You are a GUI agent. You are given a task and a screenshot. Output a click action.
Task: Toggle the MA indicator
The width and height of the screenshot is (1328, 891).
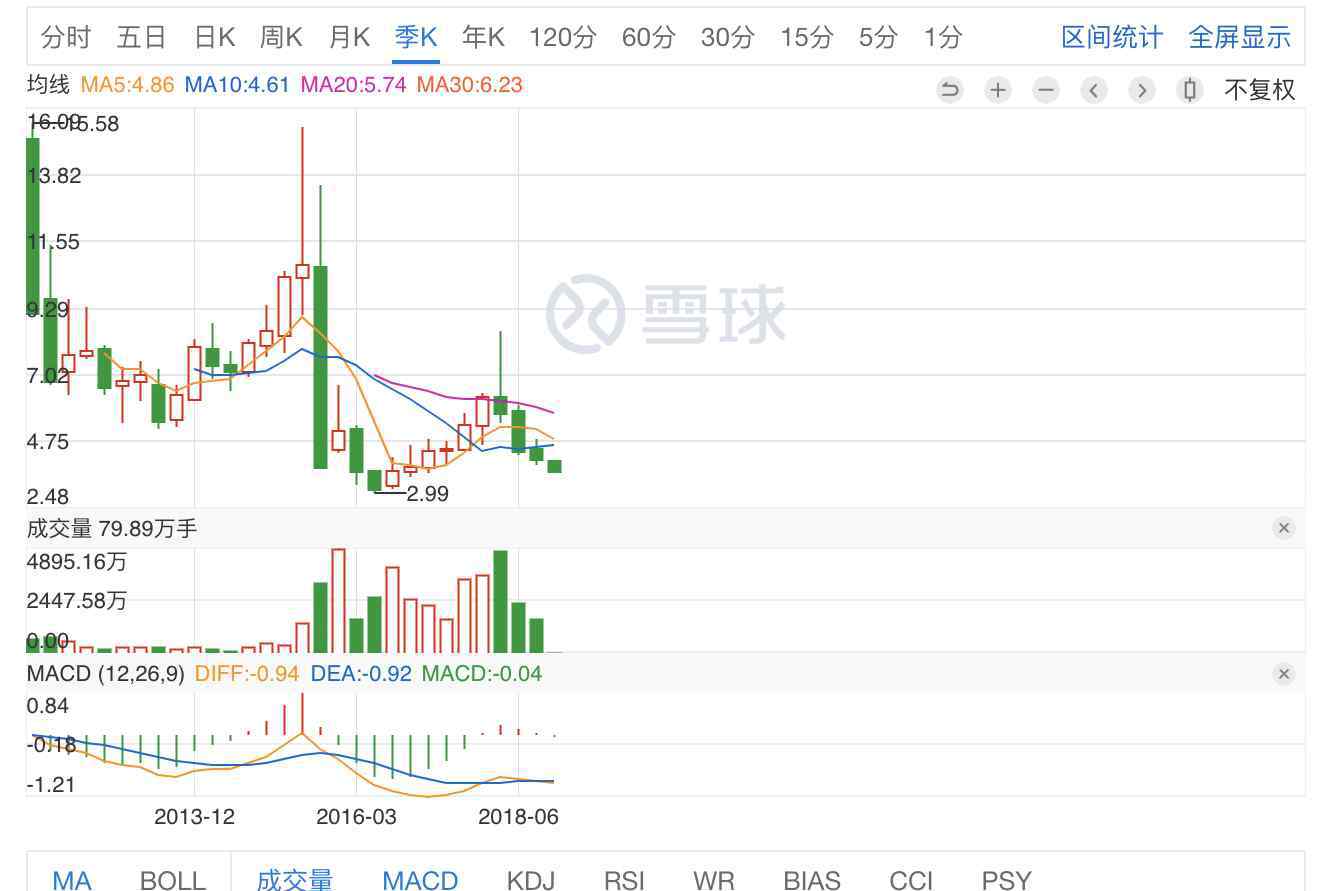(x=72, y=879)
